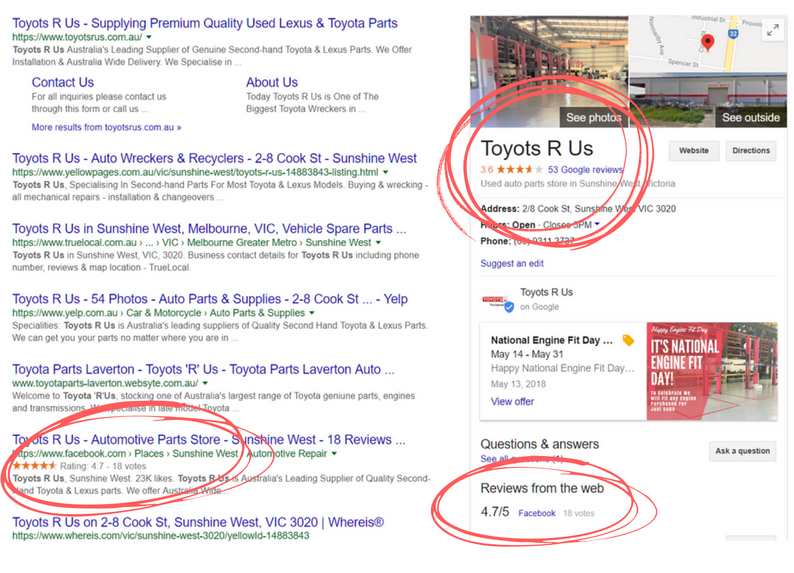Expand the yellowpages.com.au URL dropdown arrow
794x573 pixels.
(x=385, y=172)
